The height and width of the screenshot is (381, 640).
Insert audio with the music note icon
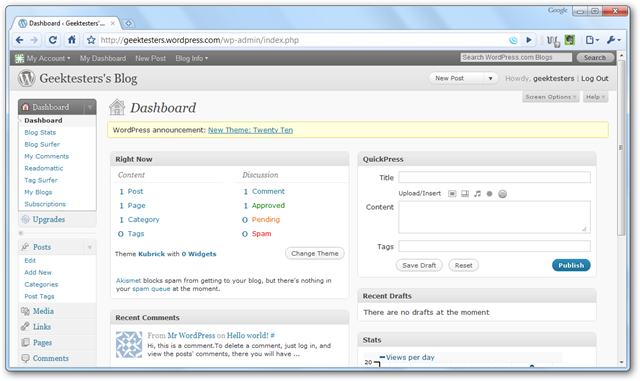point(477,194)
